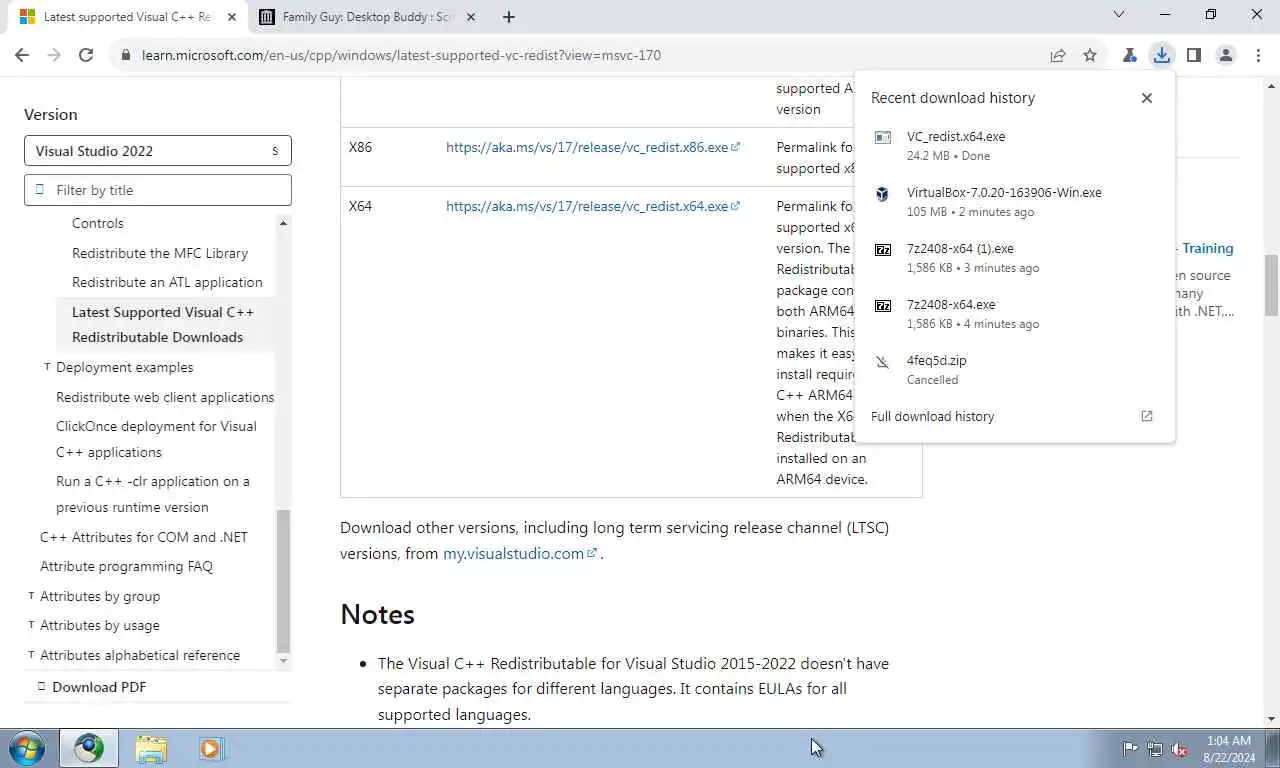Open the 7z2408-x64.exe download entry
Screen dimensions: 1280x768
pos(1013,313)
